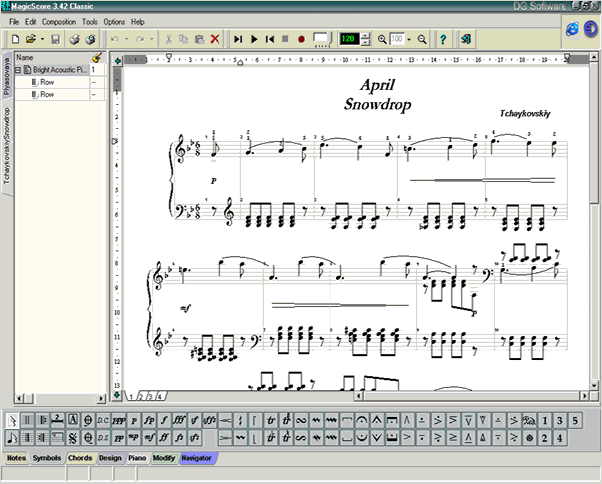Select the fff dynamics symbol
The height and width of the screenshot is (484, 602).
[179, 421]
